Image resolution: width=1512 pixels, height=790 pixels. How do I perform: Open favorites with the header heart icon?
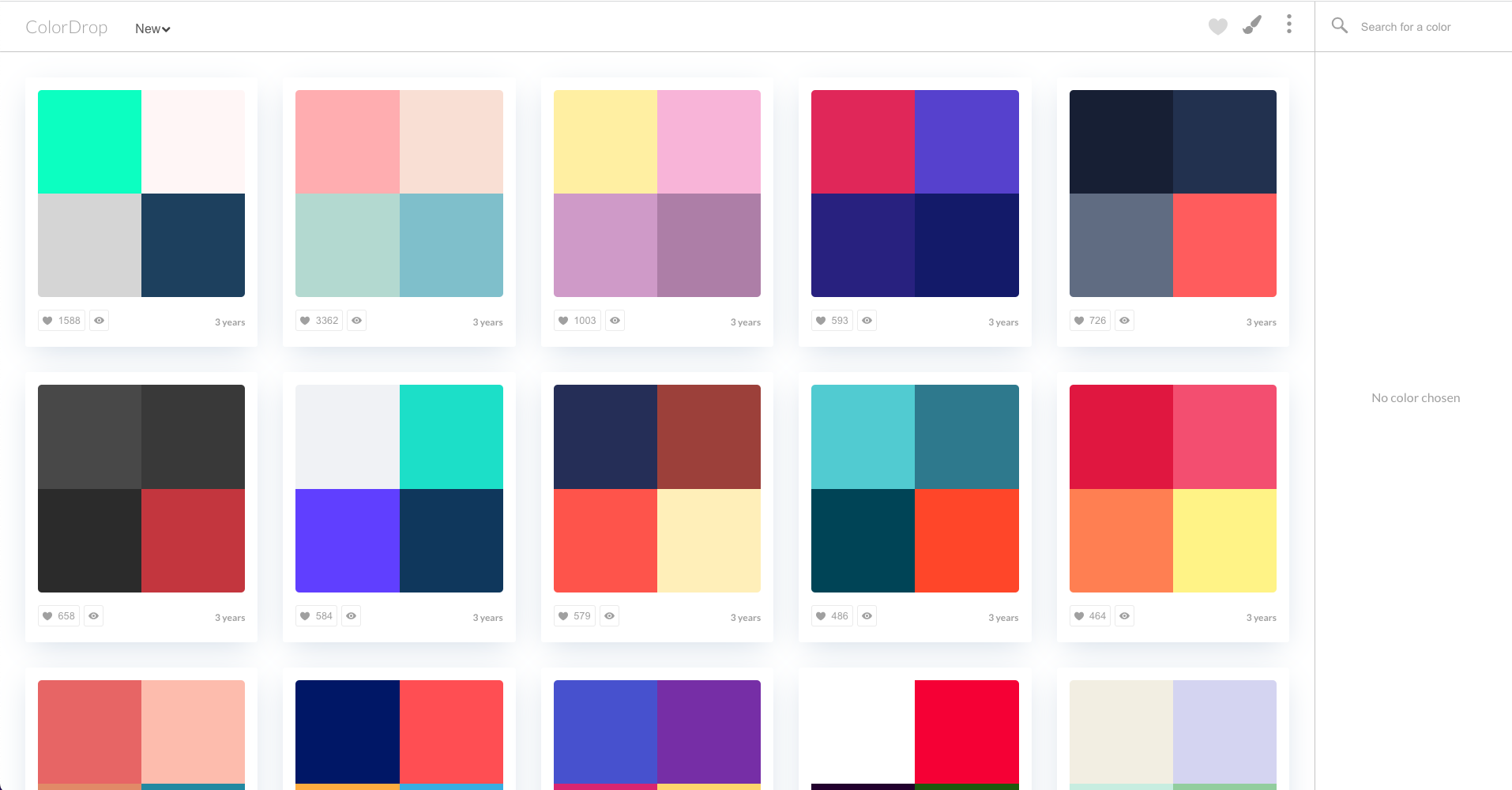1217,27
